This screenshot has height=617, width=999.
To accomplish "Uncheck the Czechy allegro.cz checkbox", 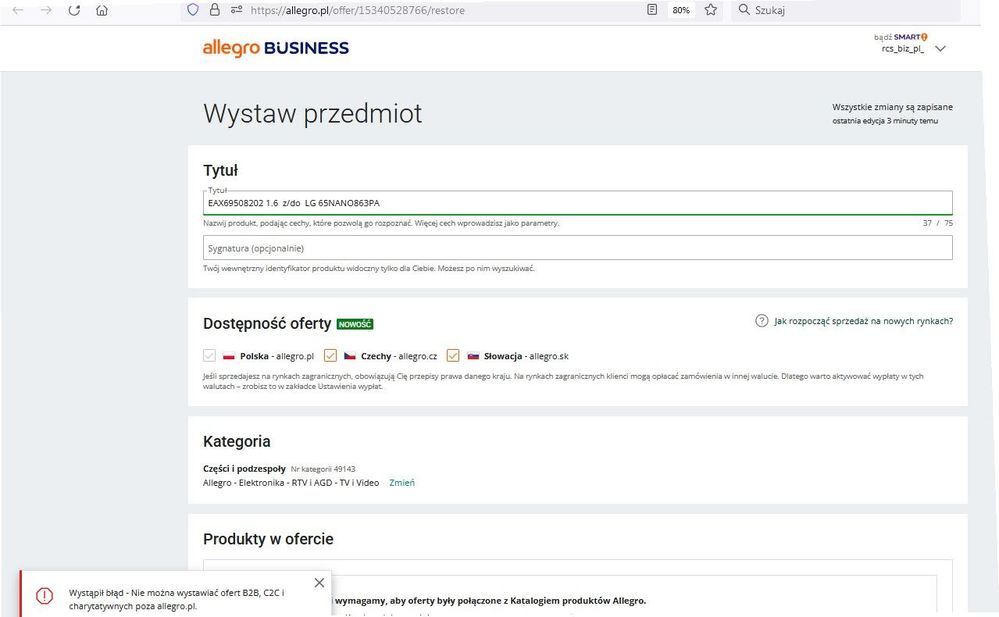I will 330,356.
